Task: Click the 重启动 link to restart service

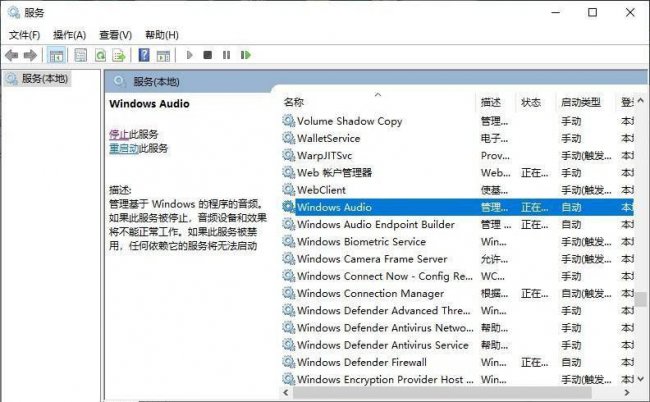Action: pyautogui.click(x=124, y=148)
